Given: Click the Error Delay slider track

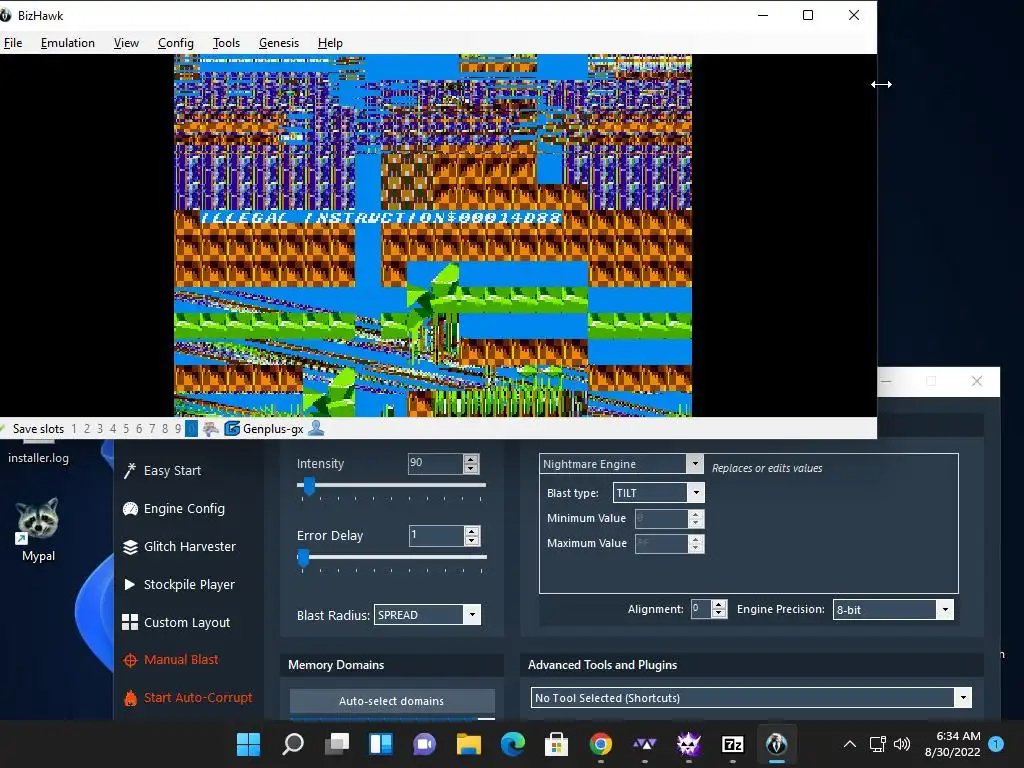Looking at the screenshot, I should pyautogui.click(x=392, y=557).
